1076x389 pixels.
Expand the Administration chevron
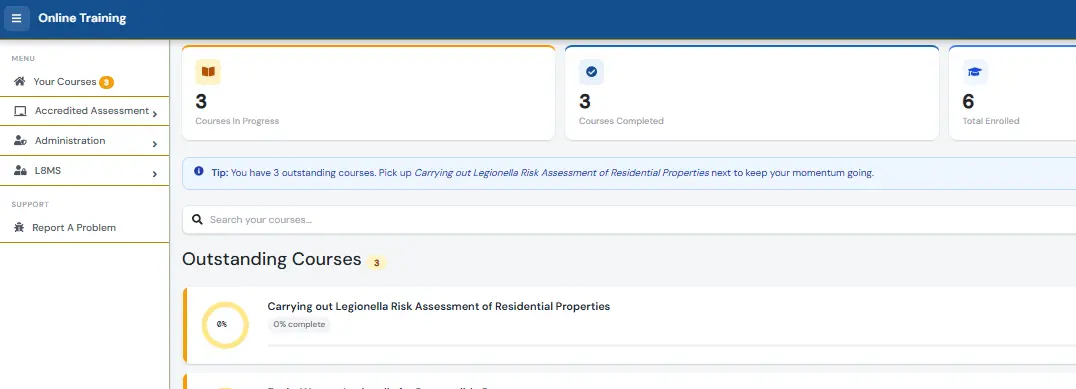click(154, 144)
